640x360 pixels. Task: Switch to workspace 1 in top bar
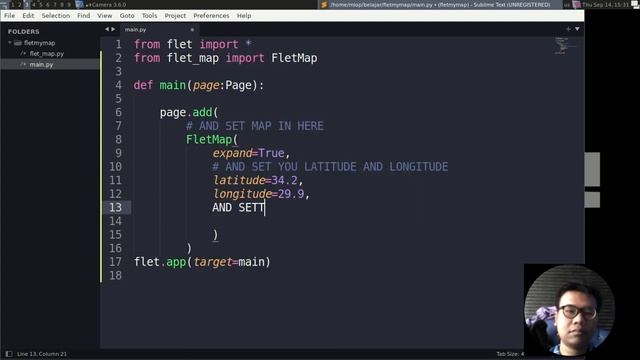pyautogui.click(x=12, y=4)
